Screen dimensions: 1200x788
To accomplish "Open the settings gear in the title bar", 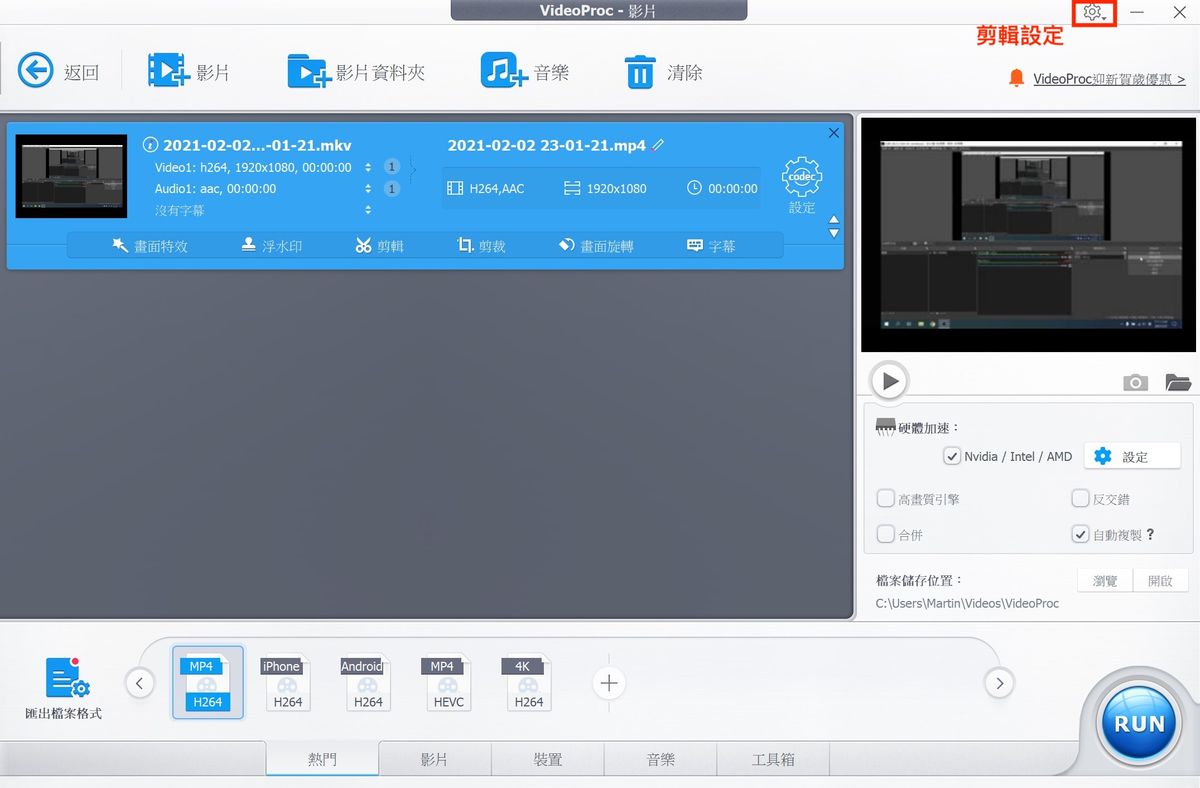I will (1093, 13).
